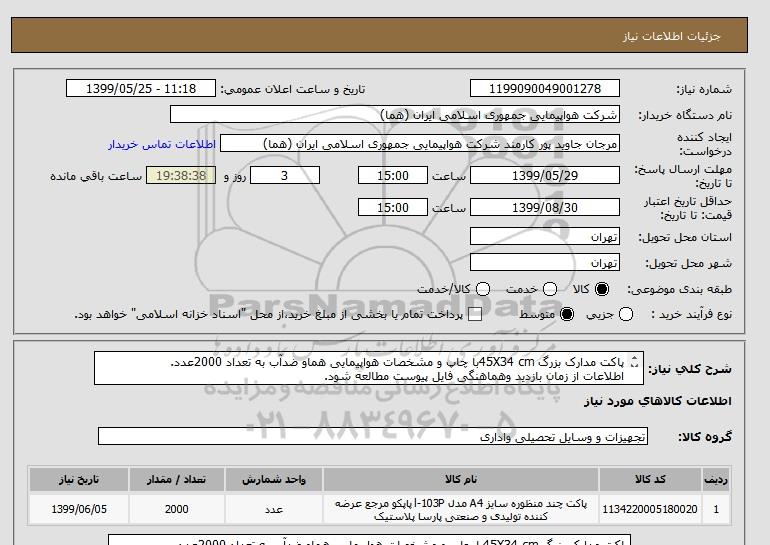Click the ردیف column header
770x545 pixels.
[x=716, y=480]
